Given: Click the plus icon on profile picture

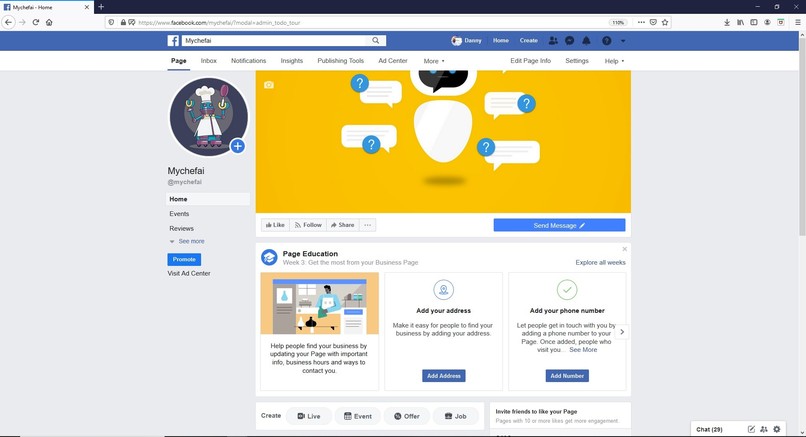Looking at the screenshot, I should click(x=237, y=146).
